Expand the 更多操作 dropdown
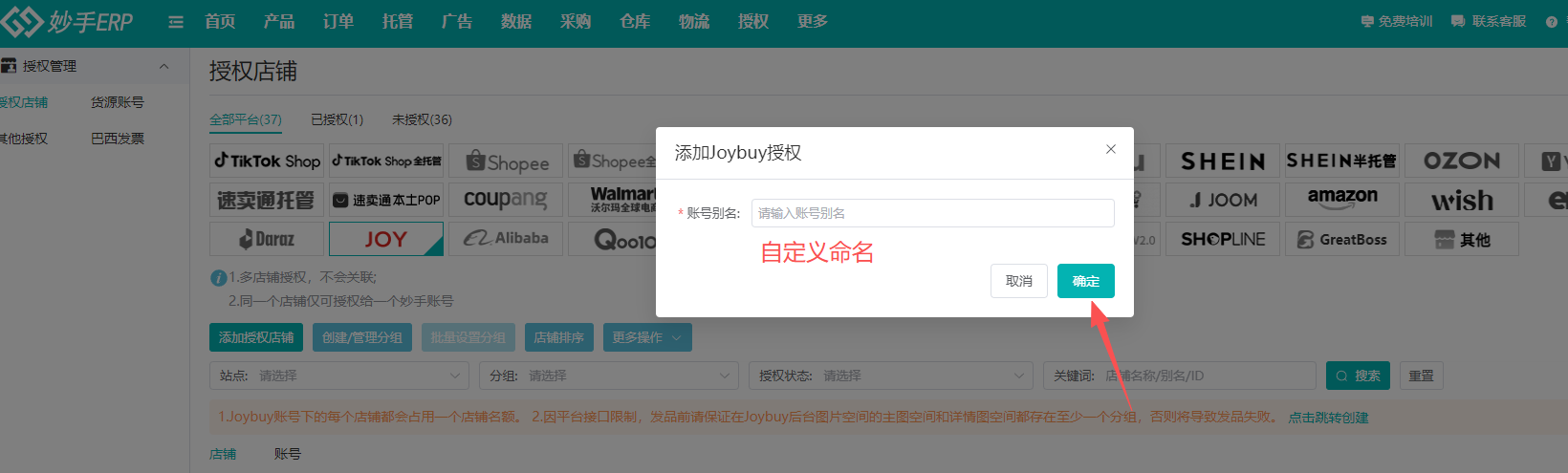Viewport: 1568px width, 473px height. coord(647,337)
